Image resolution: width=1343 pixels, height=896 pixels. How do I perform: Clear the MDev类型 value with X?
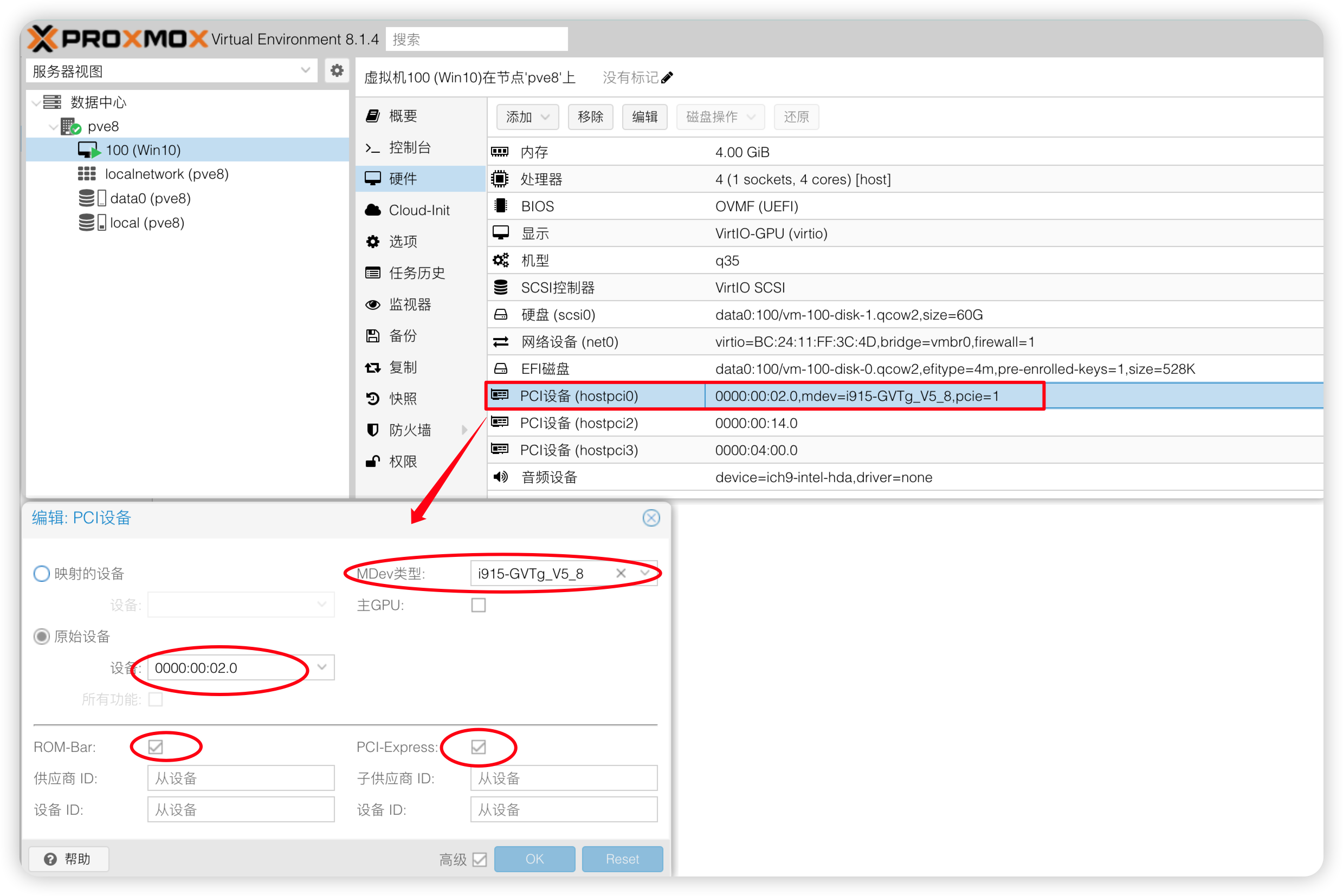click(x=622, y=573)
